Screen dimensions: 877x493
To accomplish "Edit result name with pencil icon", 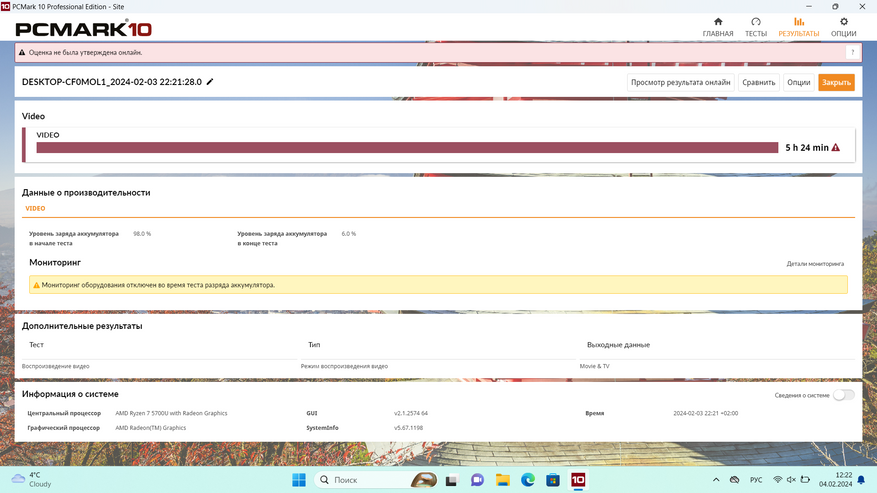I will 210,82.
